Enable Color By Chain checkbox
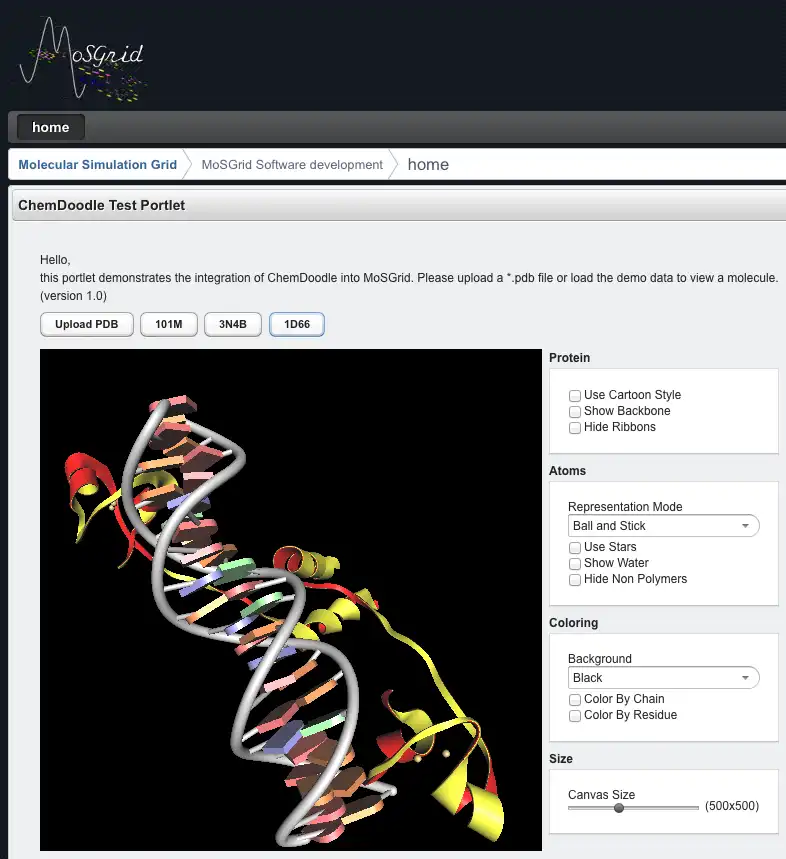This screenshot has width=786, height=859. pos(575,700)
